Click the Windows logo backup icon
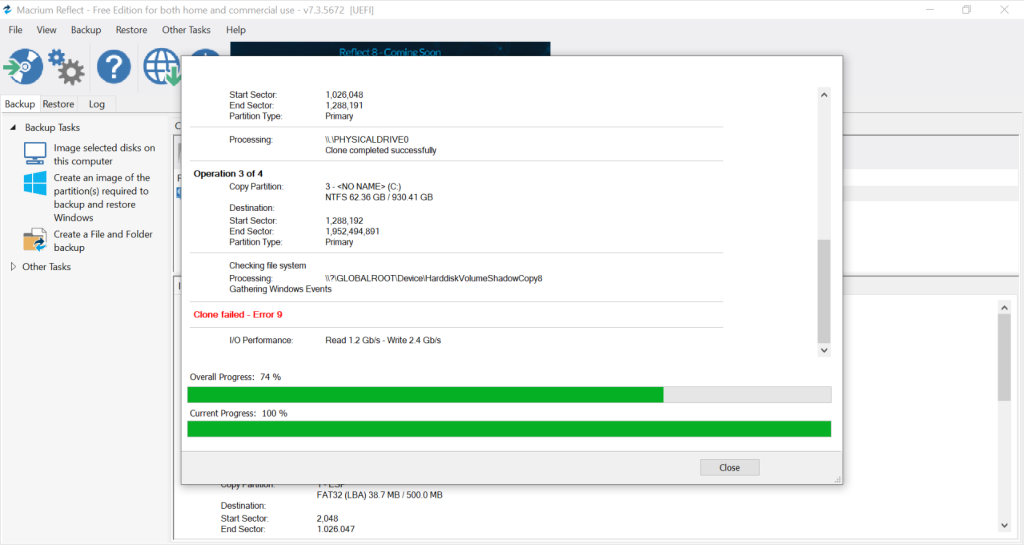 36,184
